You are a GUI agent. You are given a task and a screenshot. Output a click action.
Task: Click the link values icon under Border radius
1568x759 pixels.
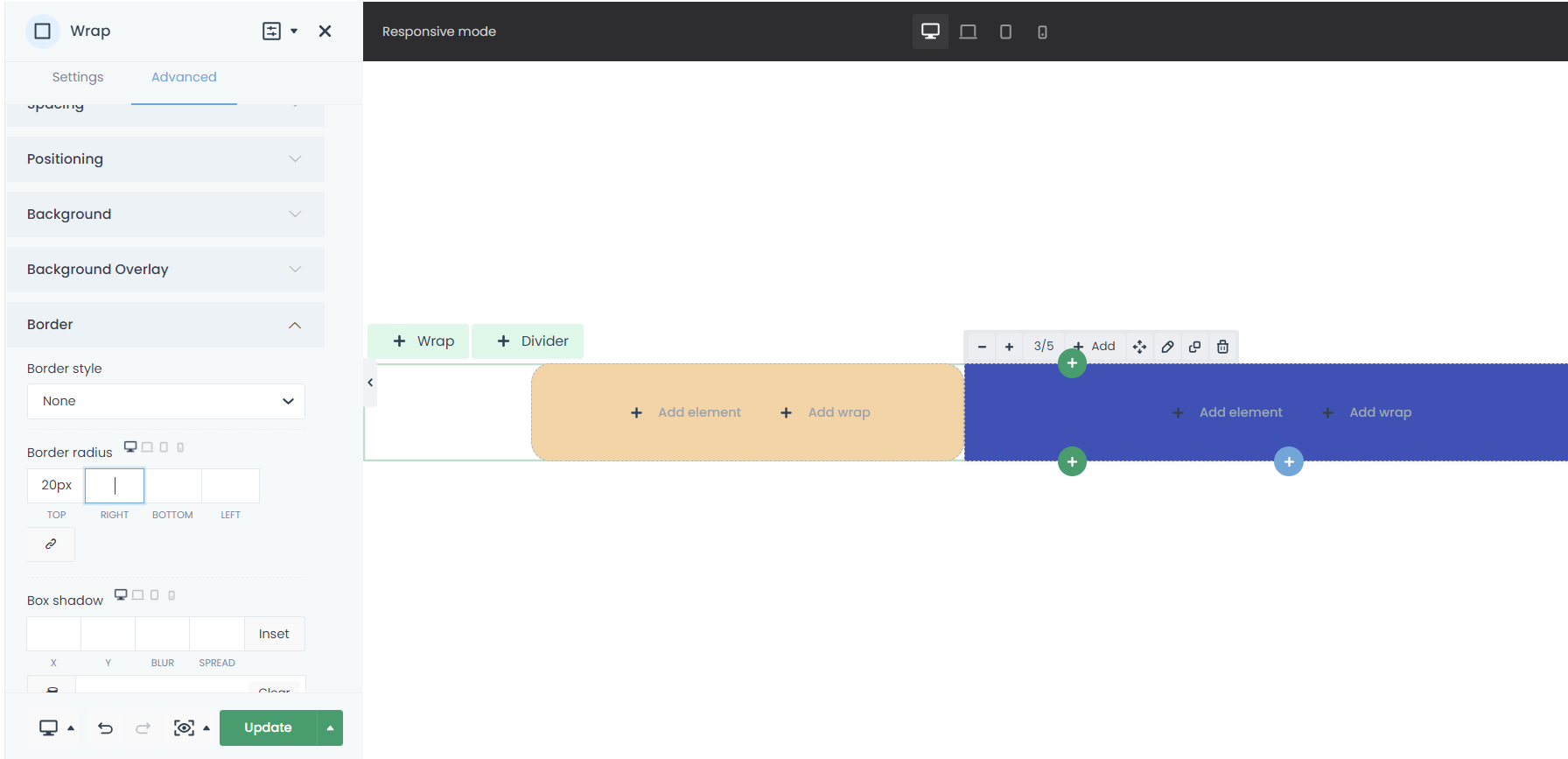(51, 545)
